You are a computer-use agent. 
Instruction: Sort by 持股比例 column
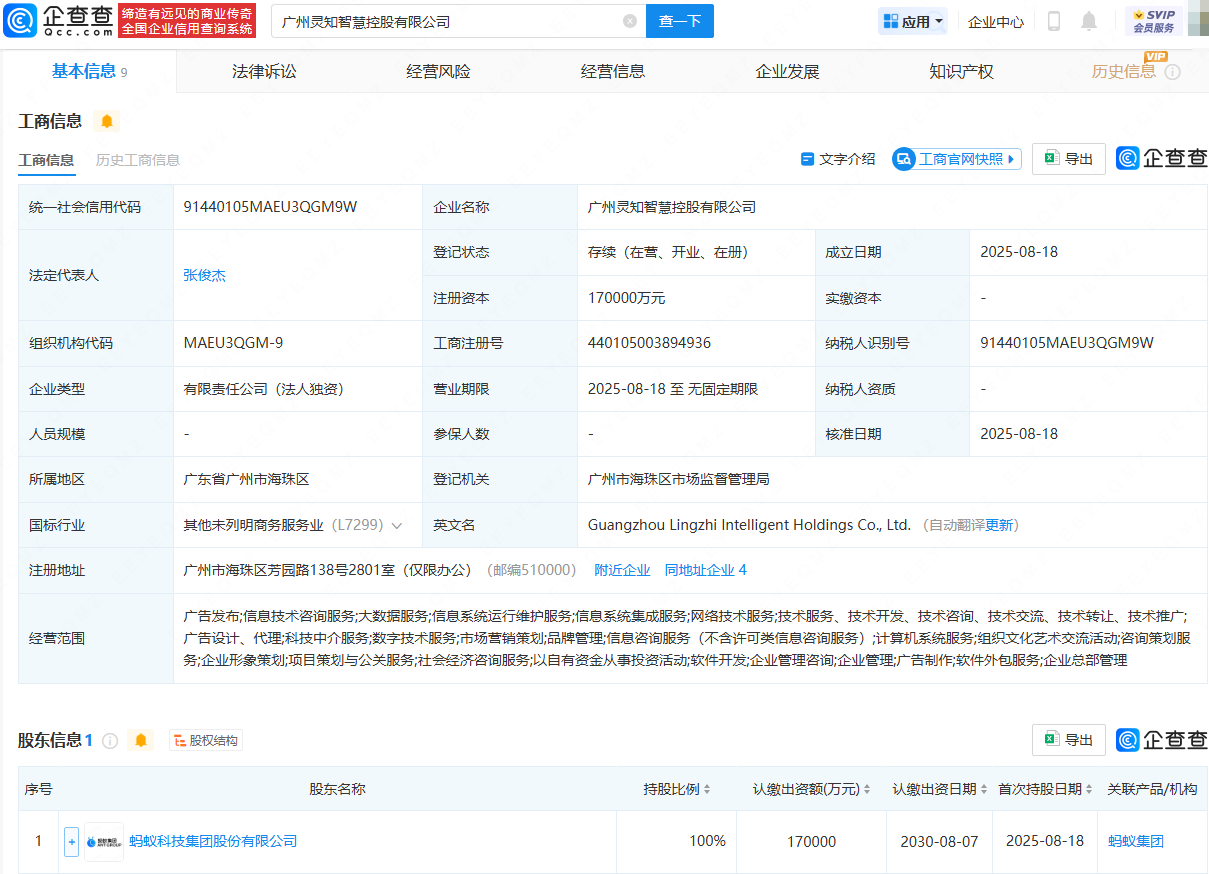(677, 789)
